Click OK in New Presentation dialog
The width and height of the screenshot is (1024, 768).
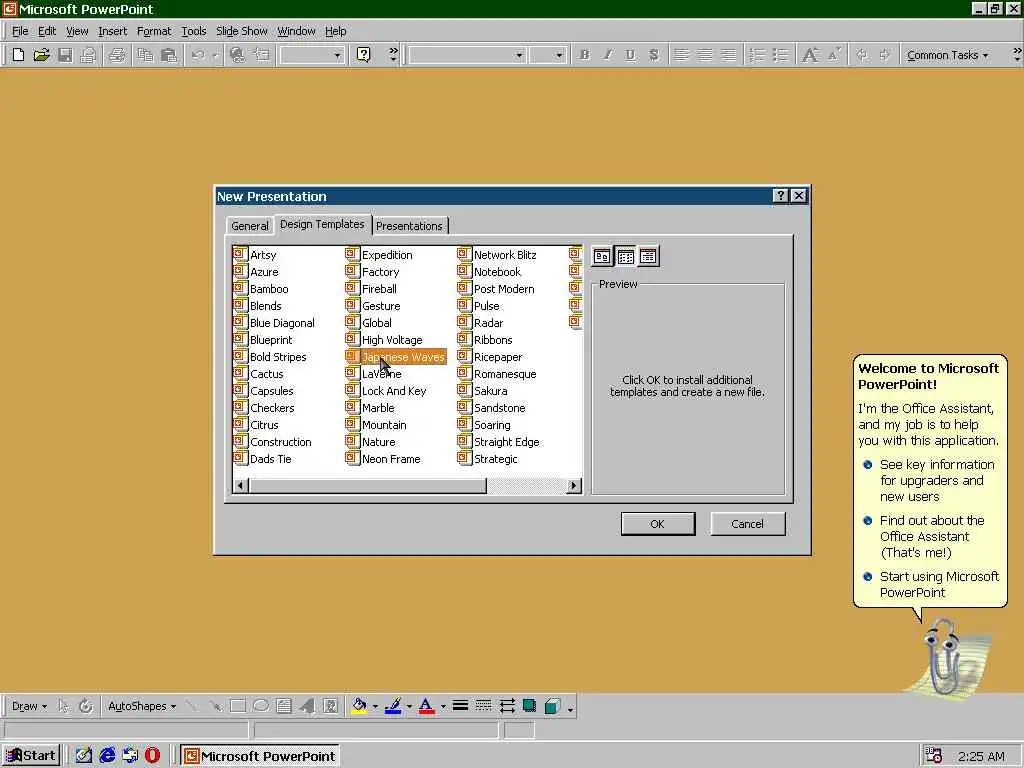click(658, 524)
